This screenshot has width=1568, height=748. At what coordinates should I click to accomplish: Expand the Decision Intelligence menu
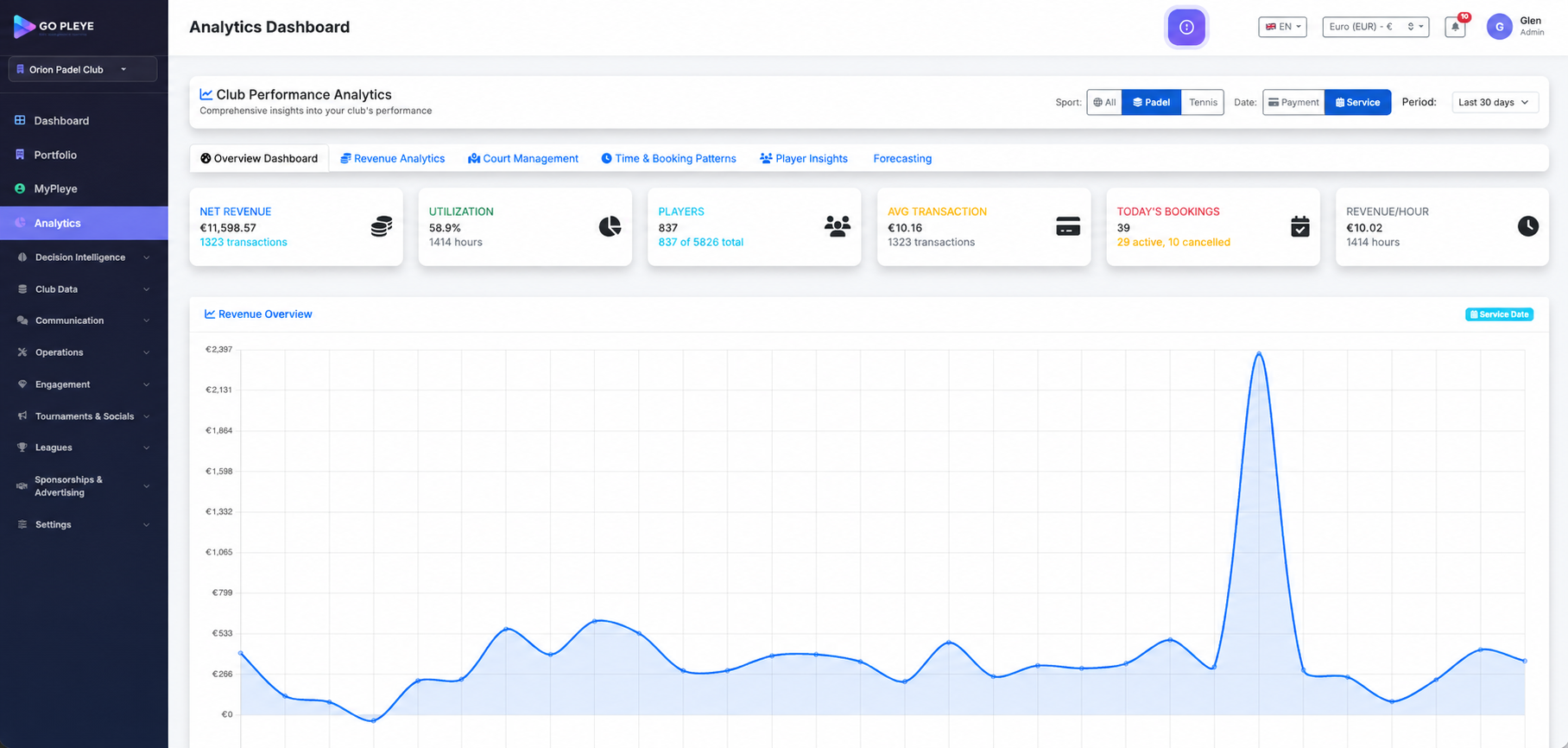tap(84, 257)
